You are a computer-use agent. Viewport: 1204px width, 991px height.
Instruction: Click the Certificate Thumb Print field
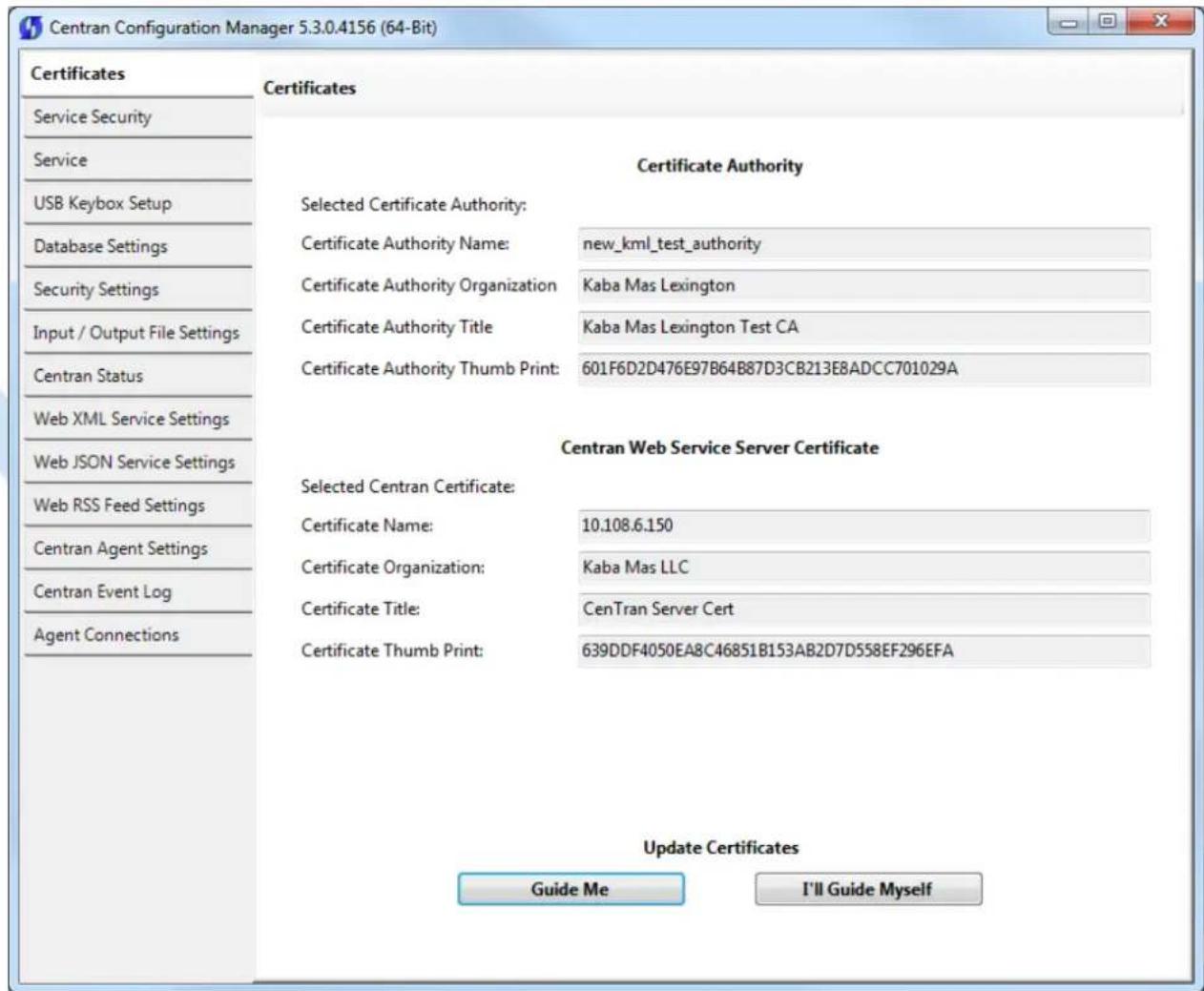[863, 650]
